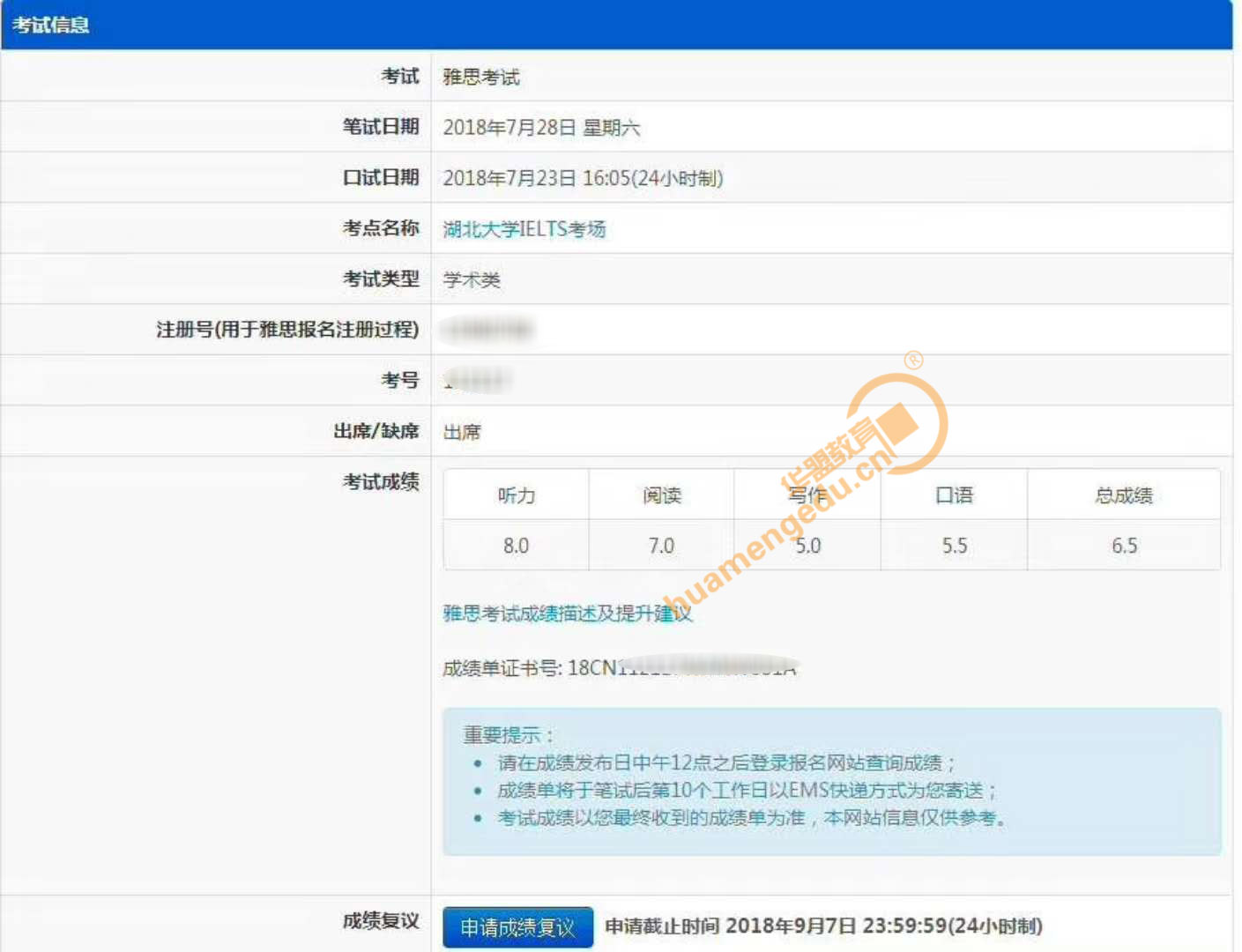Click the 申请成绩复议 button
Viewport: 1242px width, 952px height.
click(x=517, y=927)
